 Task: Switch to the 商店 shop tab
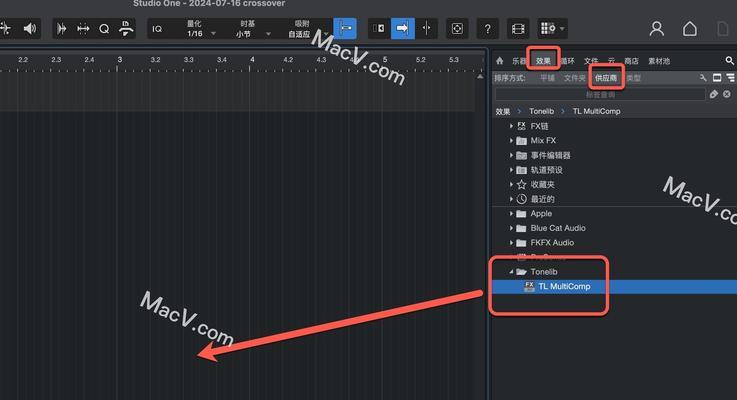[x=631, y=61]
